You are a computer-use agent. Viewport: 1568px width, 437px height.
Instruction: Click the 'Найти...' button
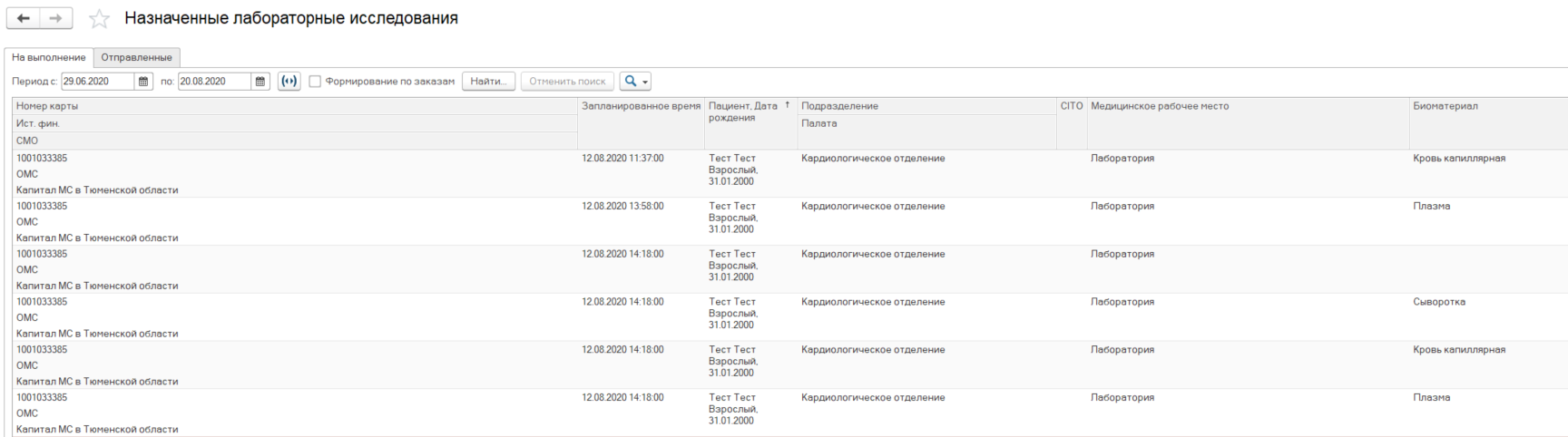click(x=488, y=82)
